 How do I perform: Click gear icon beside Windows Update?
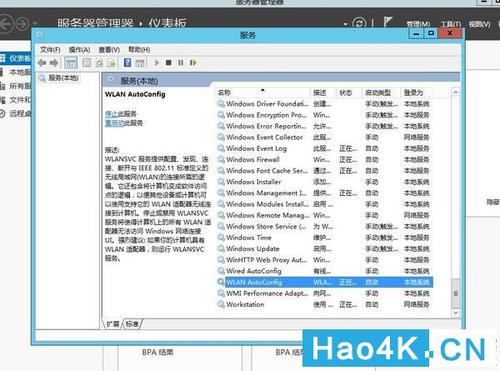[x=221, y=248]
